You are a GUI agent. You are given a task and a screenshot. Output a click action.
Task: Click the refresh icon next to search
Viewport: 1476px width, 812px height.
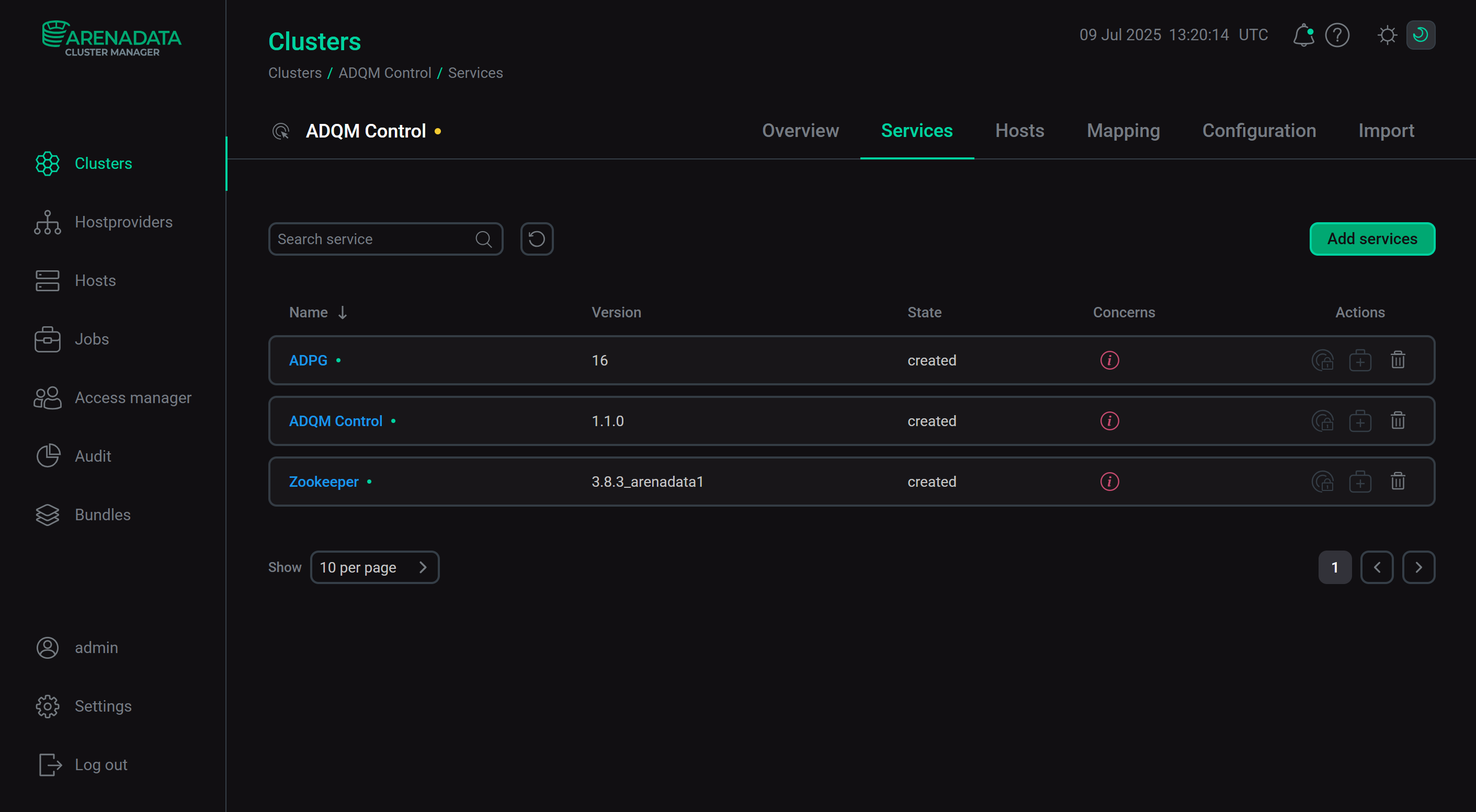536,239
